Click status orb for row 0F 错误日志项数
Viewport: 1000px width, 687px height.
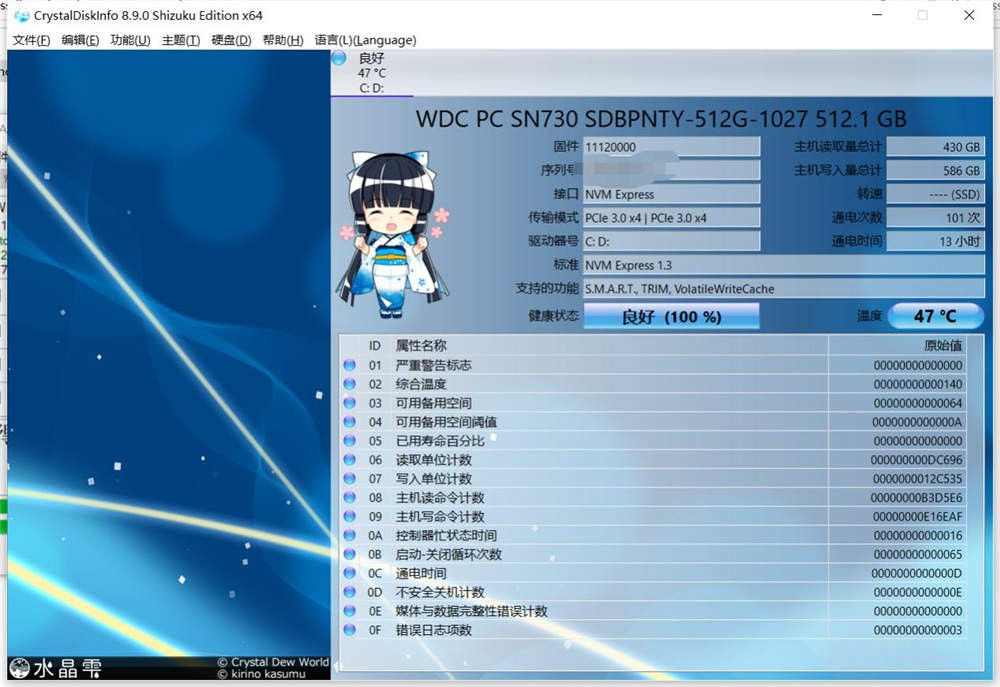(349, 630)
